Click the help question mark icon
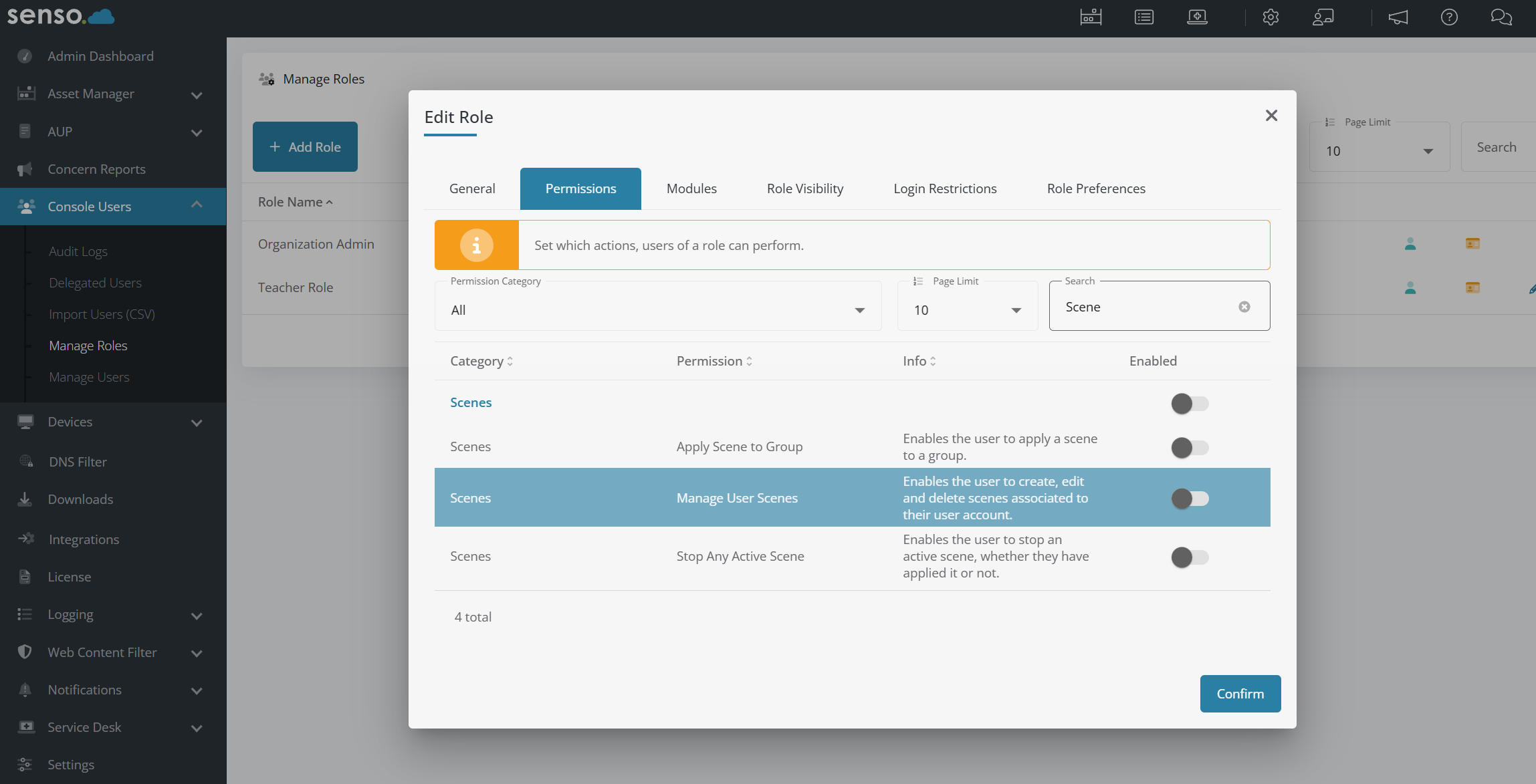The image size is (1536, 784). pos(1449,17)
